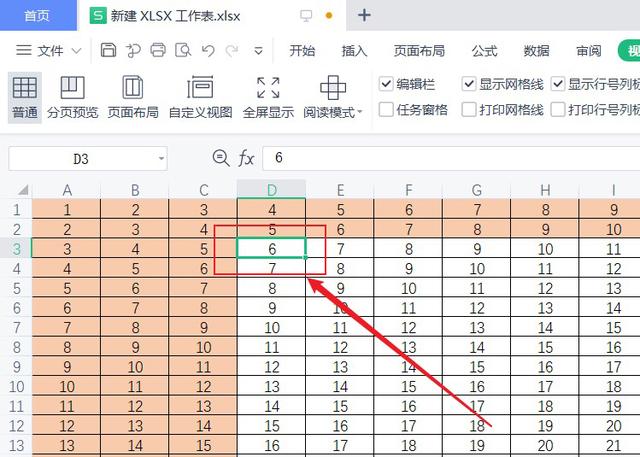This screenshot has width=640, height=457.
Task: Open 阅读模式 dropdown arrow
Action: click(x=360, y=111)
